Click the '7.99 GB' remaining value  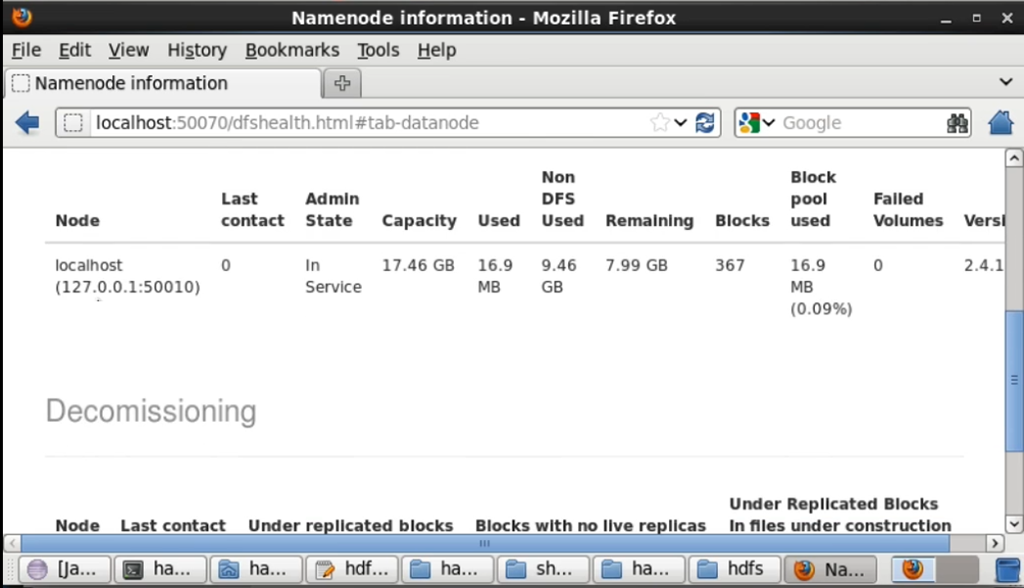[637, 265]
